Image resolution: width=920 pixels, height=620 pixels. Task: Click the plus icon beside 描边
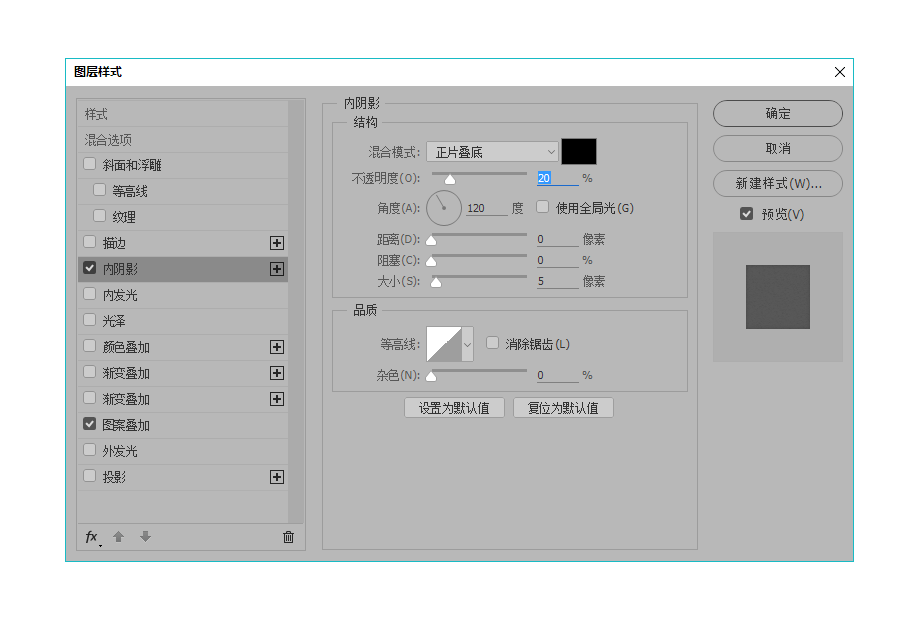coord(277,243)
